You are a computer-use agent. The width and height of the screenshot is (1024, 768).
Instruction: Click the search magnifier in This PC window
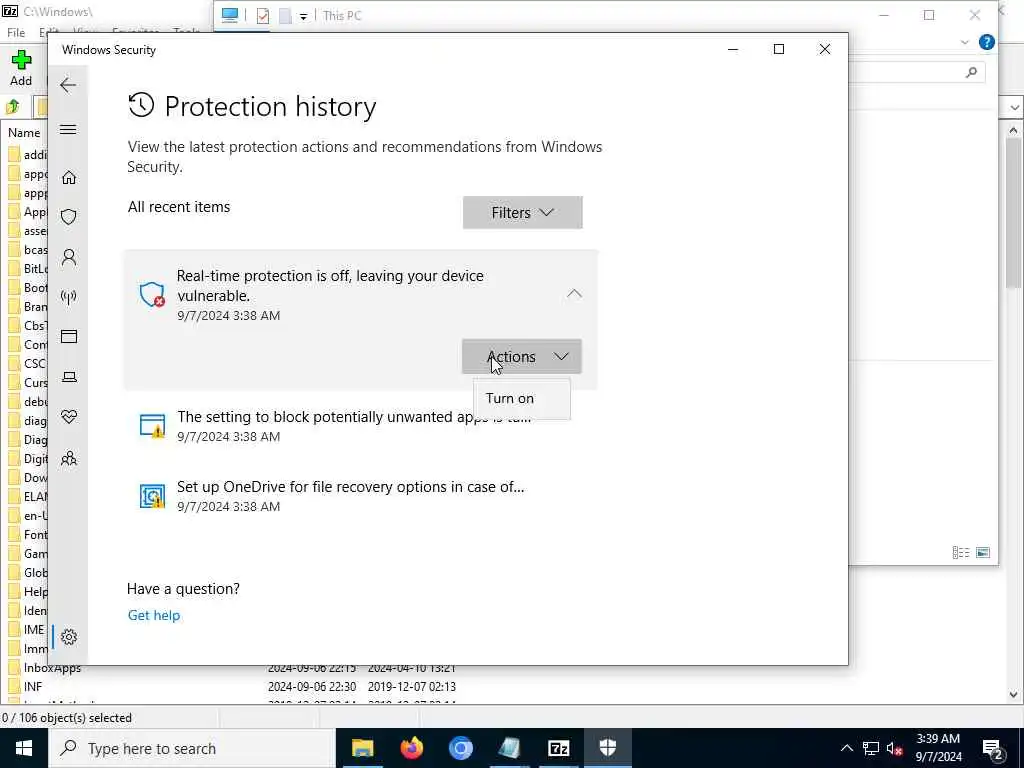point(971,72)
